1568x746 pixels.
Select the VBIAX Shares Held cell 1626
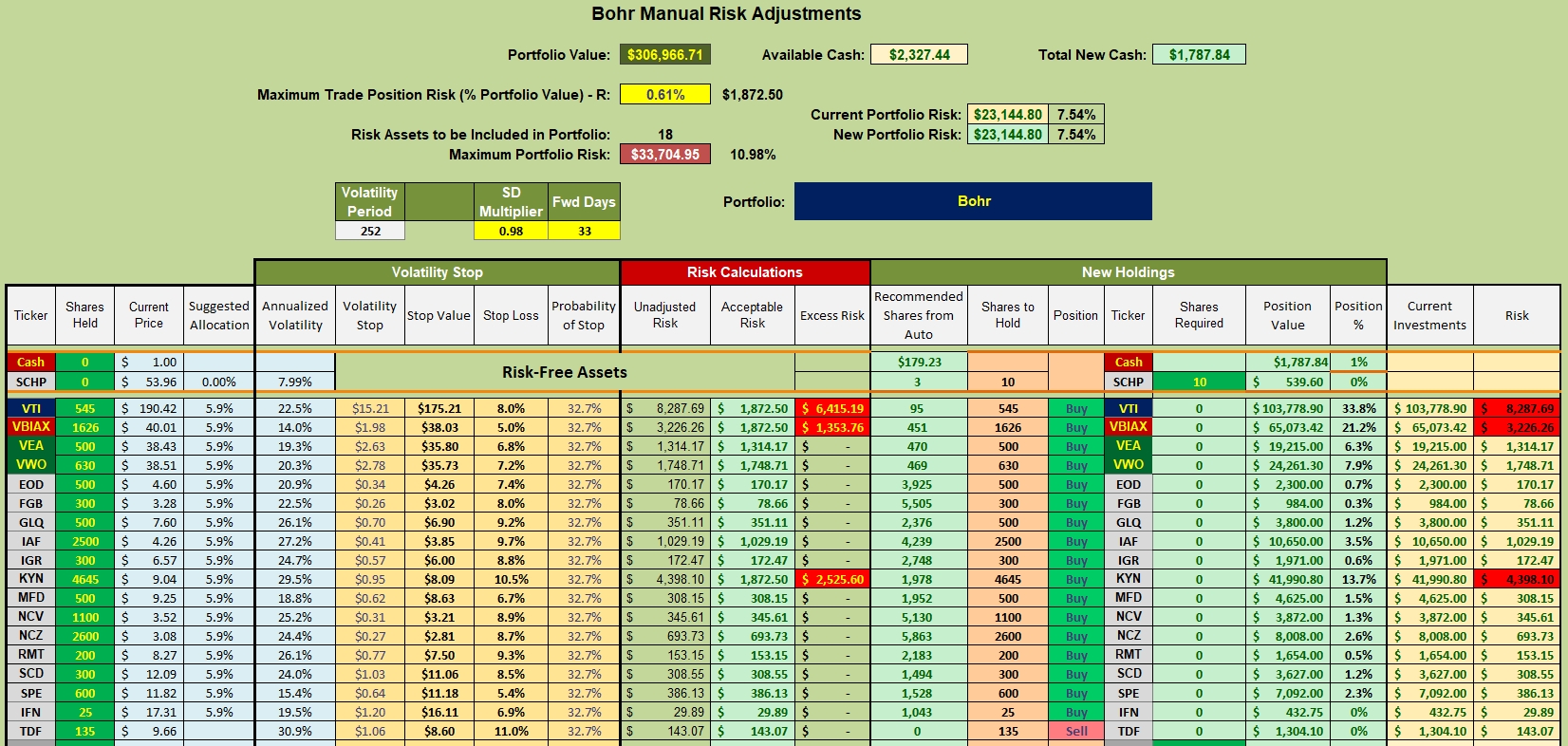(85, 427)
